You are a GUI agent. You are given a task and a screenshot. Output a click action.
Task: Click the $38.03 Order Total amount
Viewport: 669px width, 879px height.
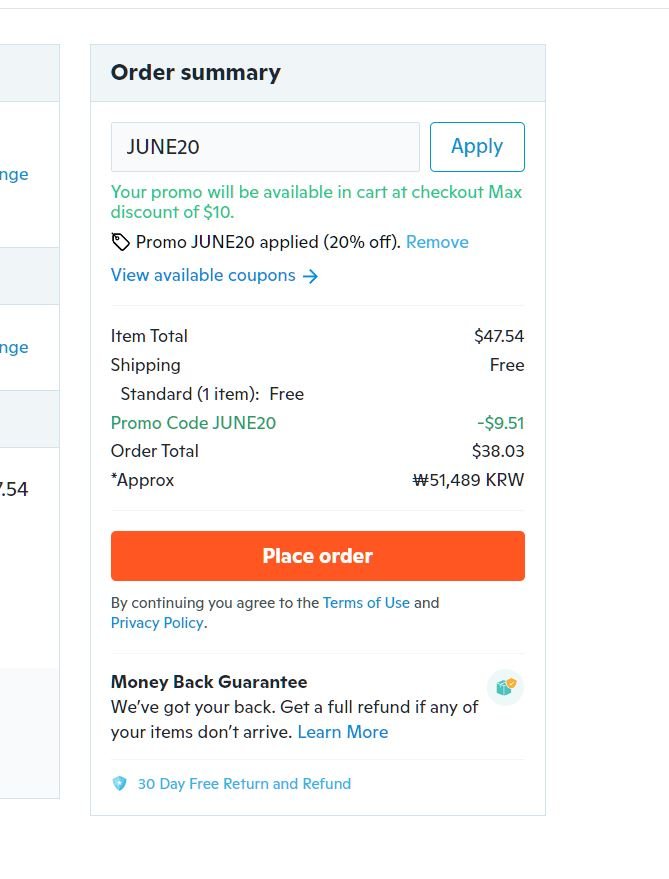point(498,451)
